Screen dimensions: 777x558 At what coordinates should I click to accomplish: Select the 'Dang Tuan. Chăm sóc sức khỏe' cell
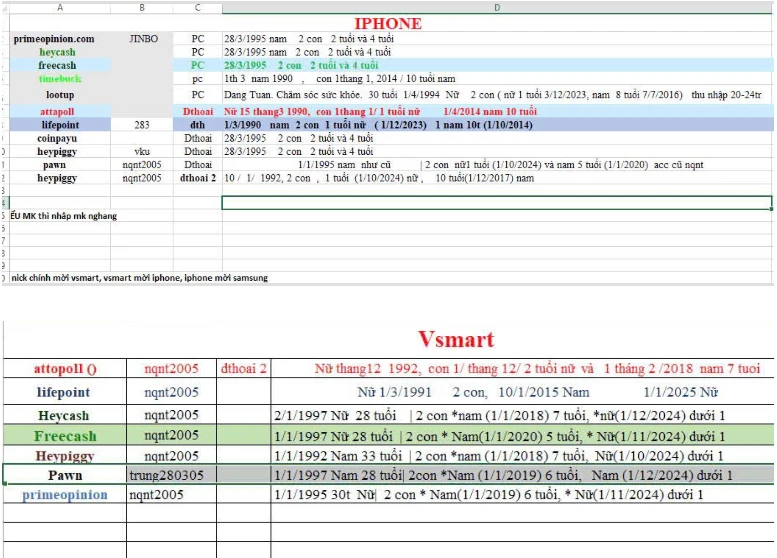pos(498,95)
